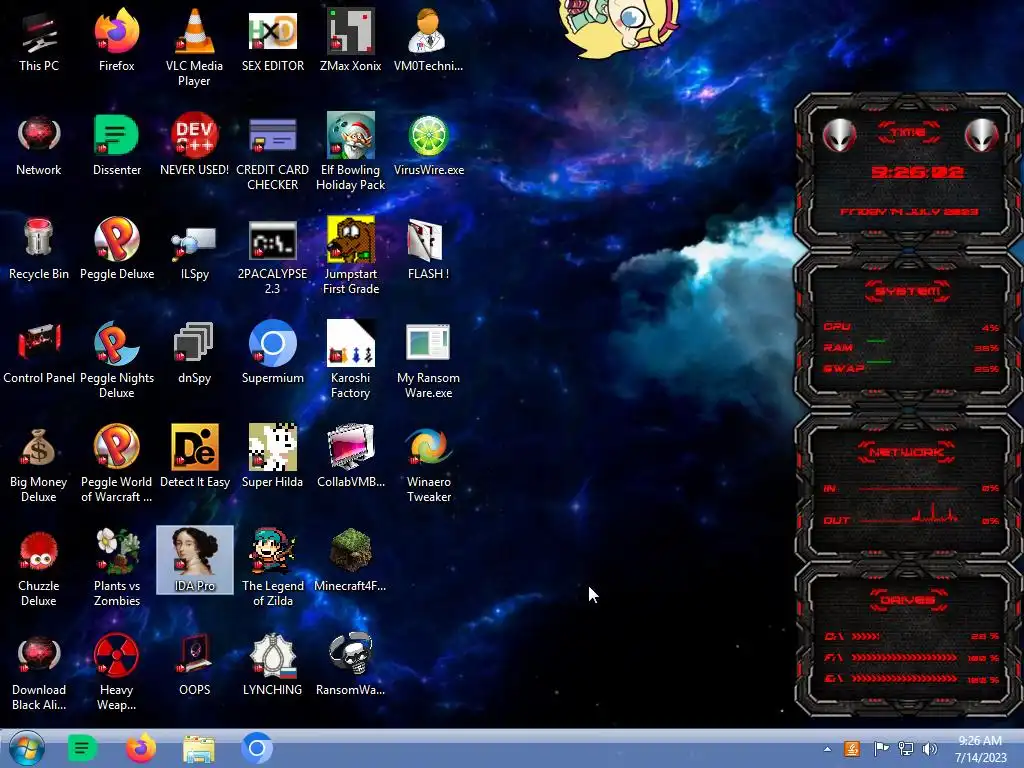Open the Dissenter desktop shortcut
Screen dimensions: 1024x768
click(x=116, y=145)
